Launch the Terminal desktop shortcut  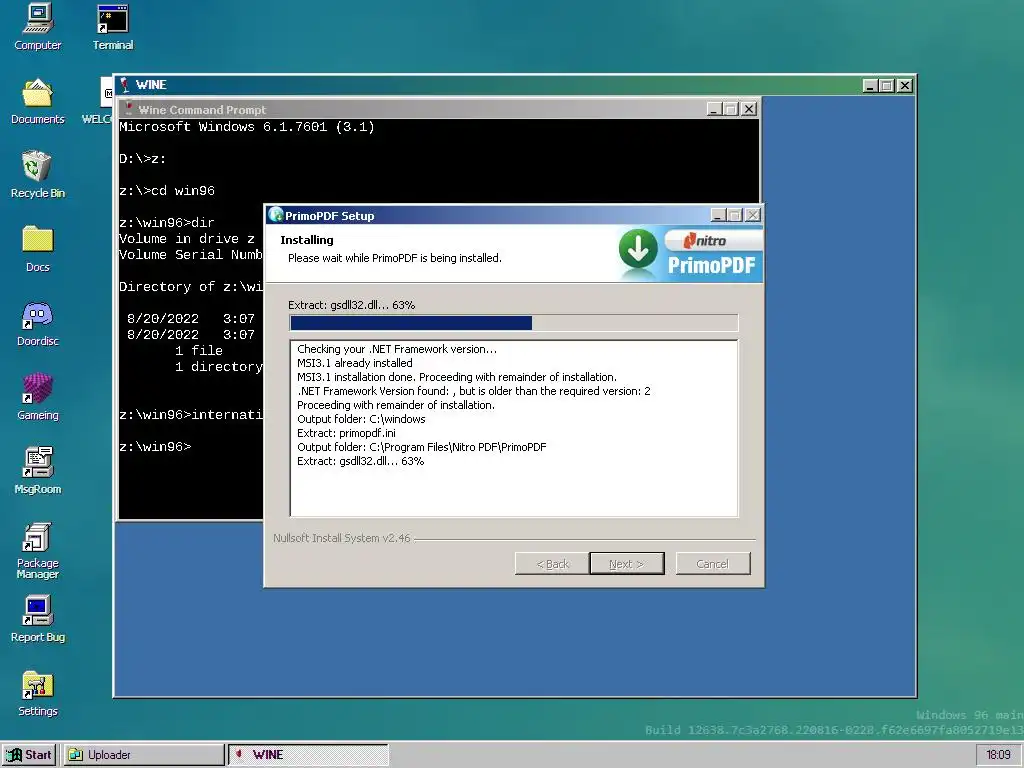pos(112,26)
